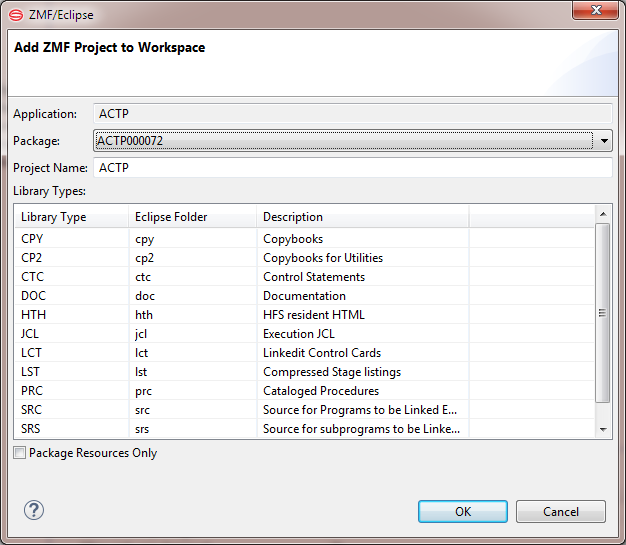Click the help question mark icon
This screenshot has width=626, height=545.
tap(34, 510)
